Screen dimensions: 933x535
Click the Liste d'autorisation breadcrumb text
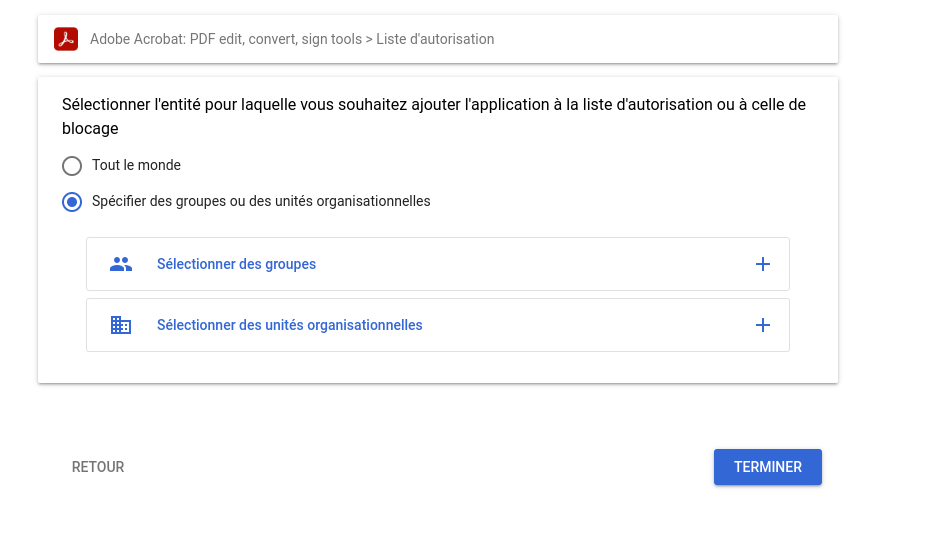pos(435,39)
